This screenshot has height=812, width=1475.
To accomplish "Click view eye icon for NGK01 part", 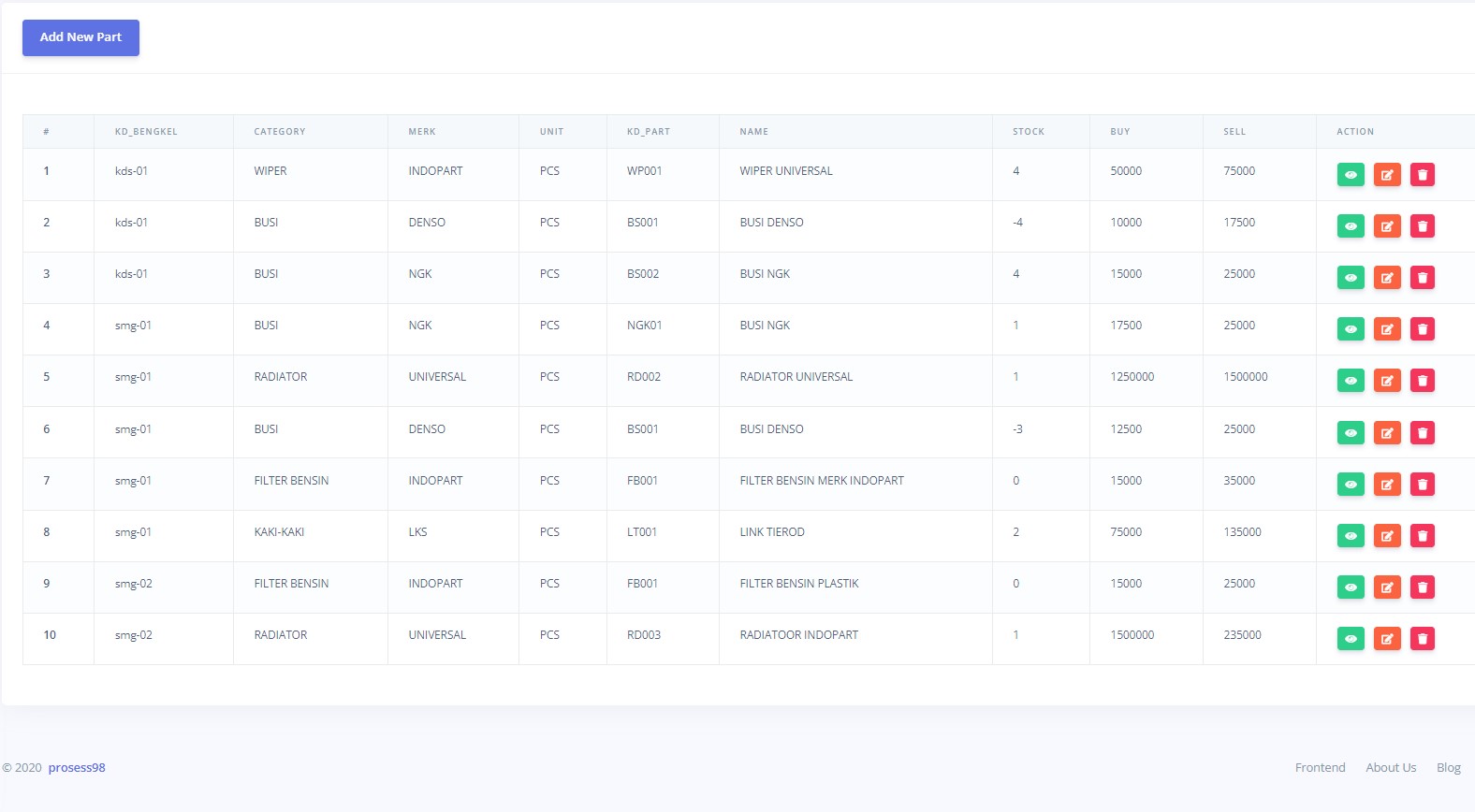I will pyautogui.click(x=1351, y=329).
